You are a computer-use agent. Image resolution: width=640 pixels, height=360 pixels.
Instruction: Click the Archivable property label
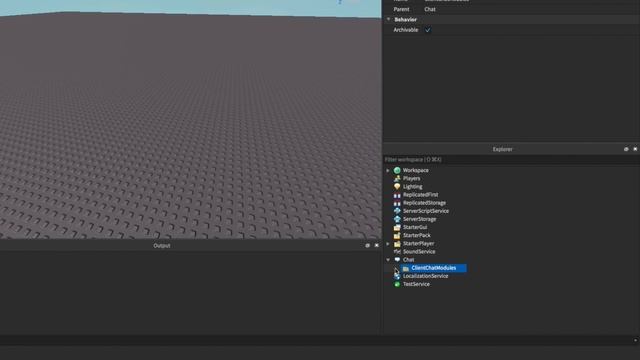(x=406, y=30)
